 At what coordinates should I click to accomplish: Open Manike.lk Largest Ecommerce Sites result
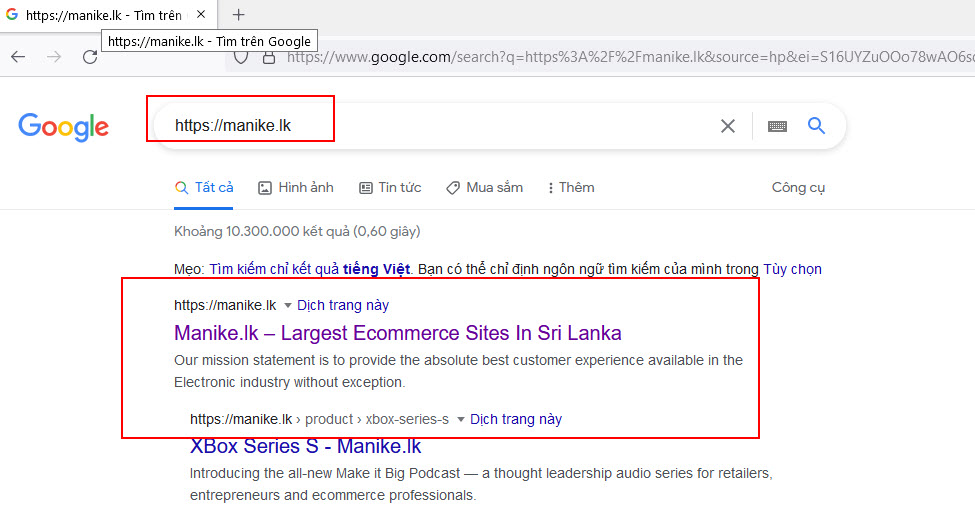click(x=398, y=333)
